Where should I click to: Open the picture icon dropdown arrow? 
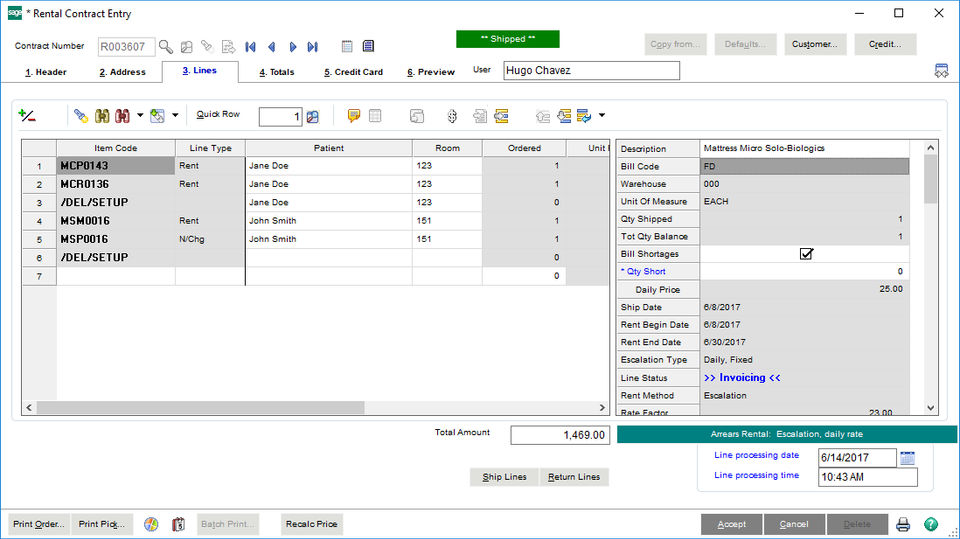[175, 115]
